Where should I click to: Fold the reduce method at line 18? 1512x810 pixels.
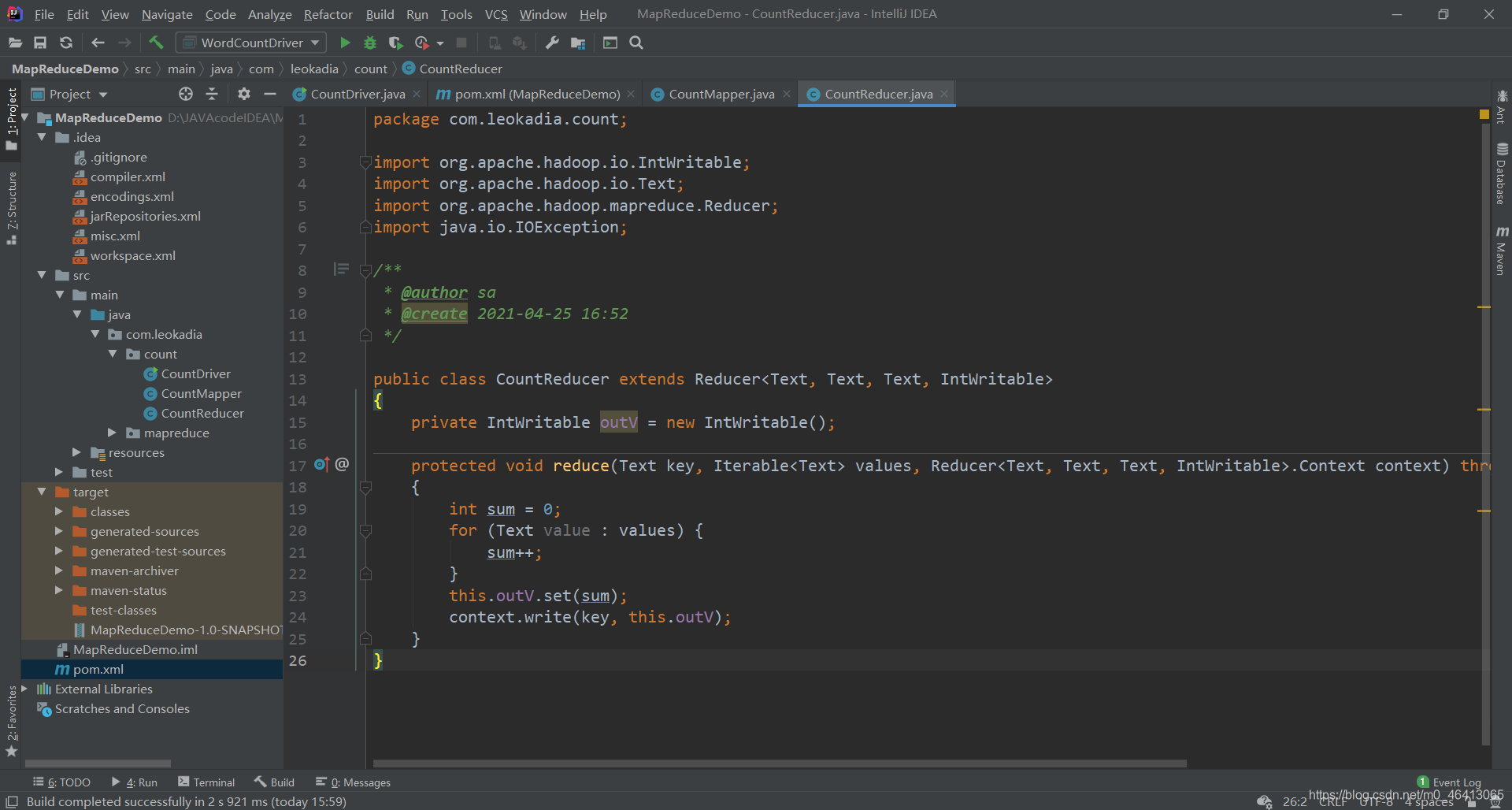coord(365,488)
